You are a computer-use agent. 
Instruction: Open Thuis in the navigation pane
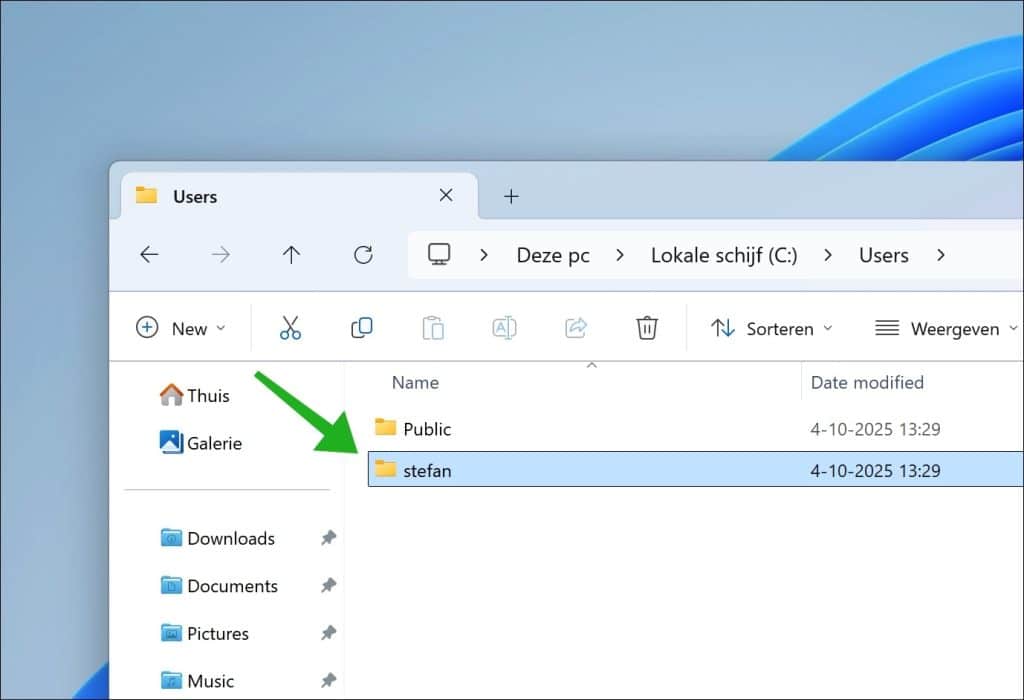pos(207,395)
